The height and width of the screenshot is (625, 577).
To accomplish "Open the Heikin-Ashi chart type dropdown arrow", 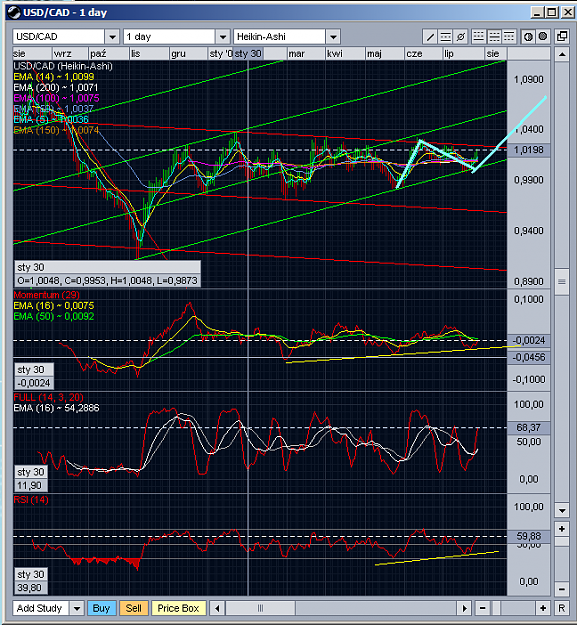I will [x=333, y=37].
